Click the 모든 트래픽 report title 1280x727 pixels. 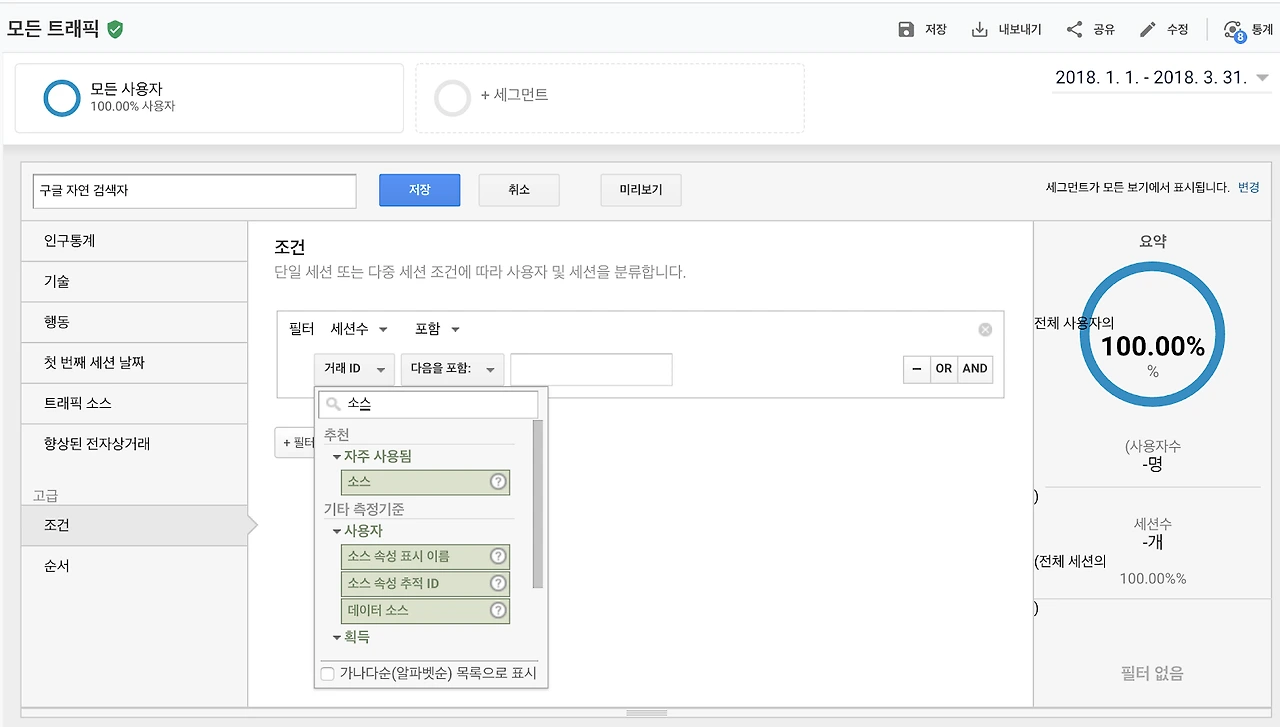pyautogui.click(x=53, y=29)
